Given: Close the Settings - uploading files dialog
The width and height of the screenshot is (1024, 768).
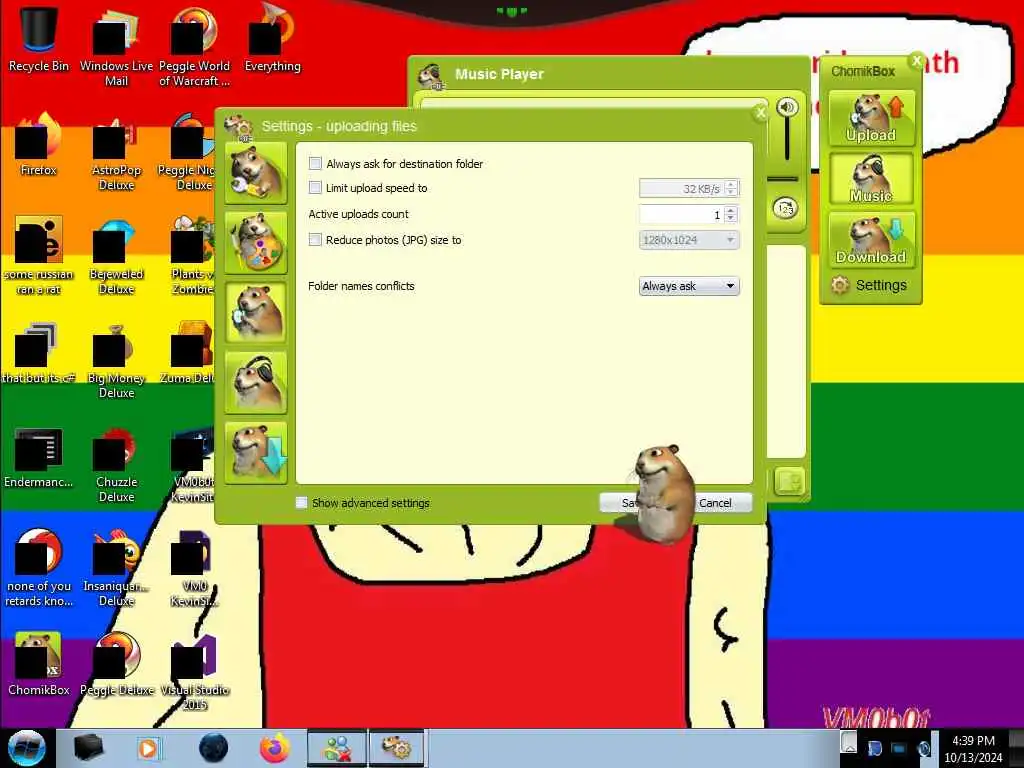Looking at the screenshot, I should 760,113.
